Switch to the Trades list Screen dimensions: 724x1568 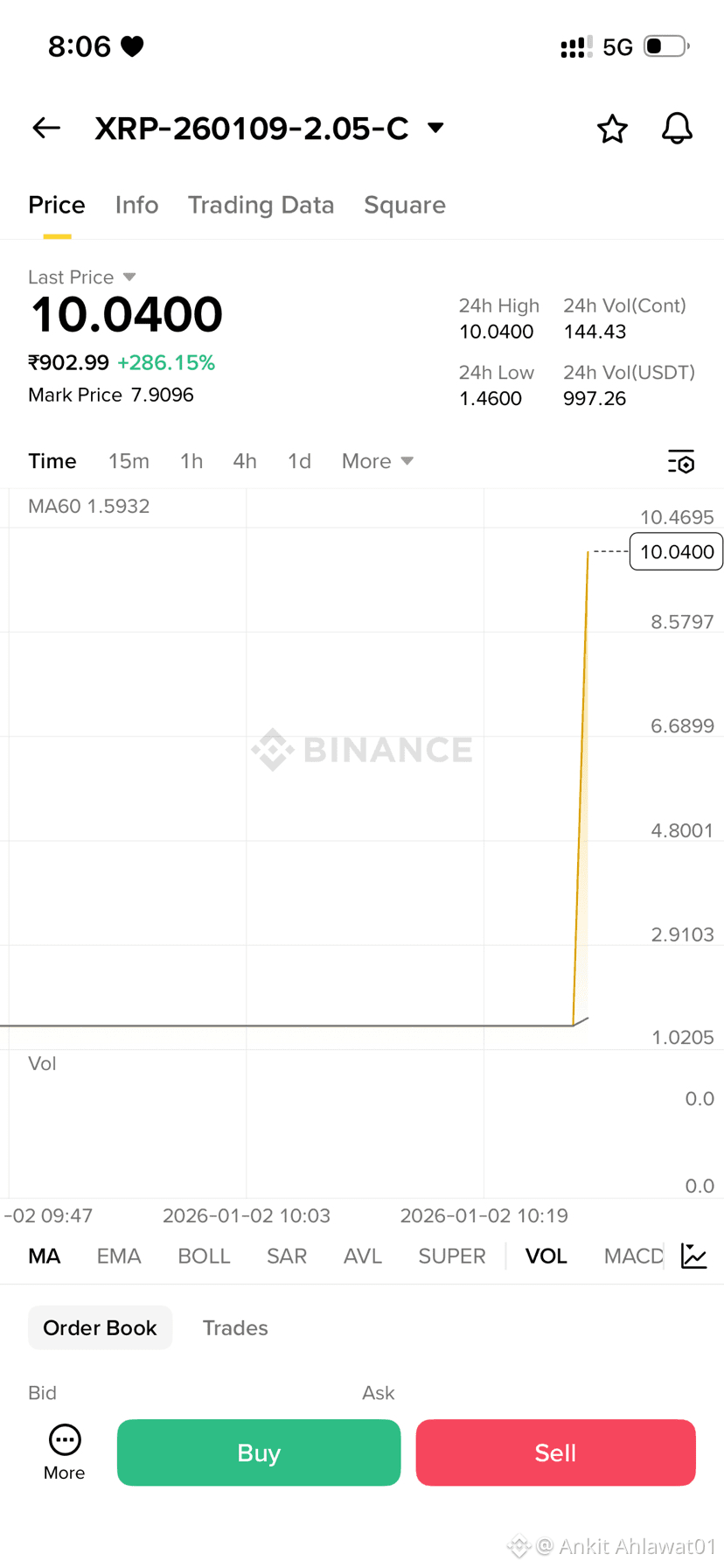click(x=235, y=1327)
